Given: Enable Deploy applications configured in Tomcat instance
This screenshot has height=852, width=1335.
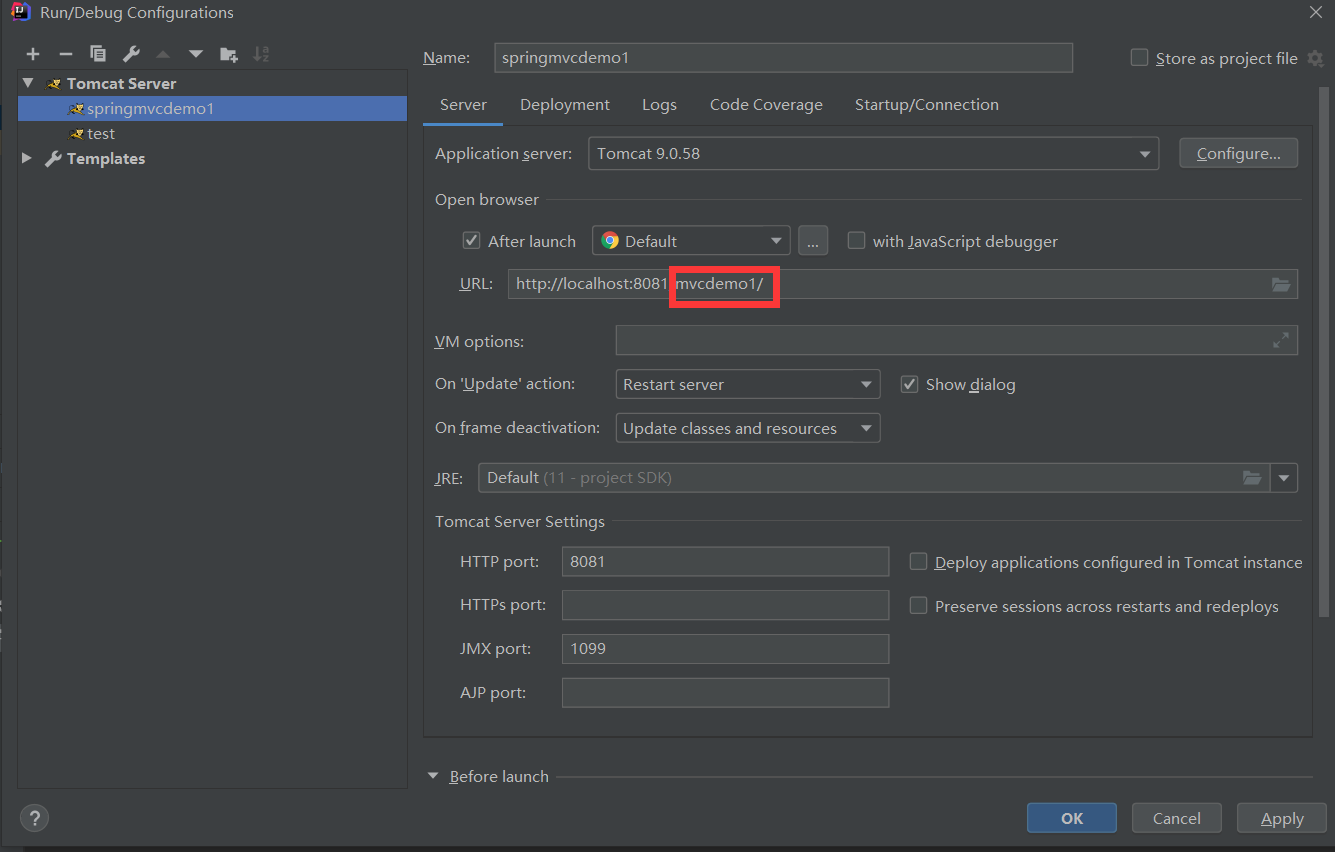Looking at the screenshot, I should click(x=918, y=562).
